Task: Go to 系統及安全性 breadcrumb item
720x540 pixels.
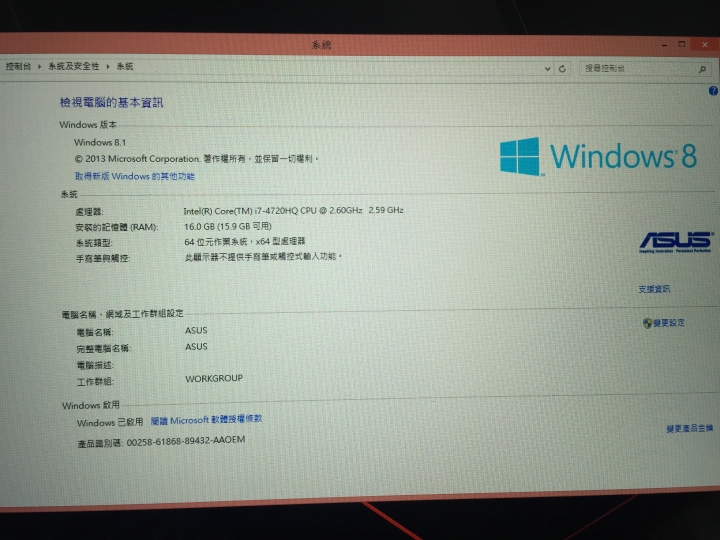Action: pyautogui.click(x=73, y=66)
